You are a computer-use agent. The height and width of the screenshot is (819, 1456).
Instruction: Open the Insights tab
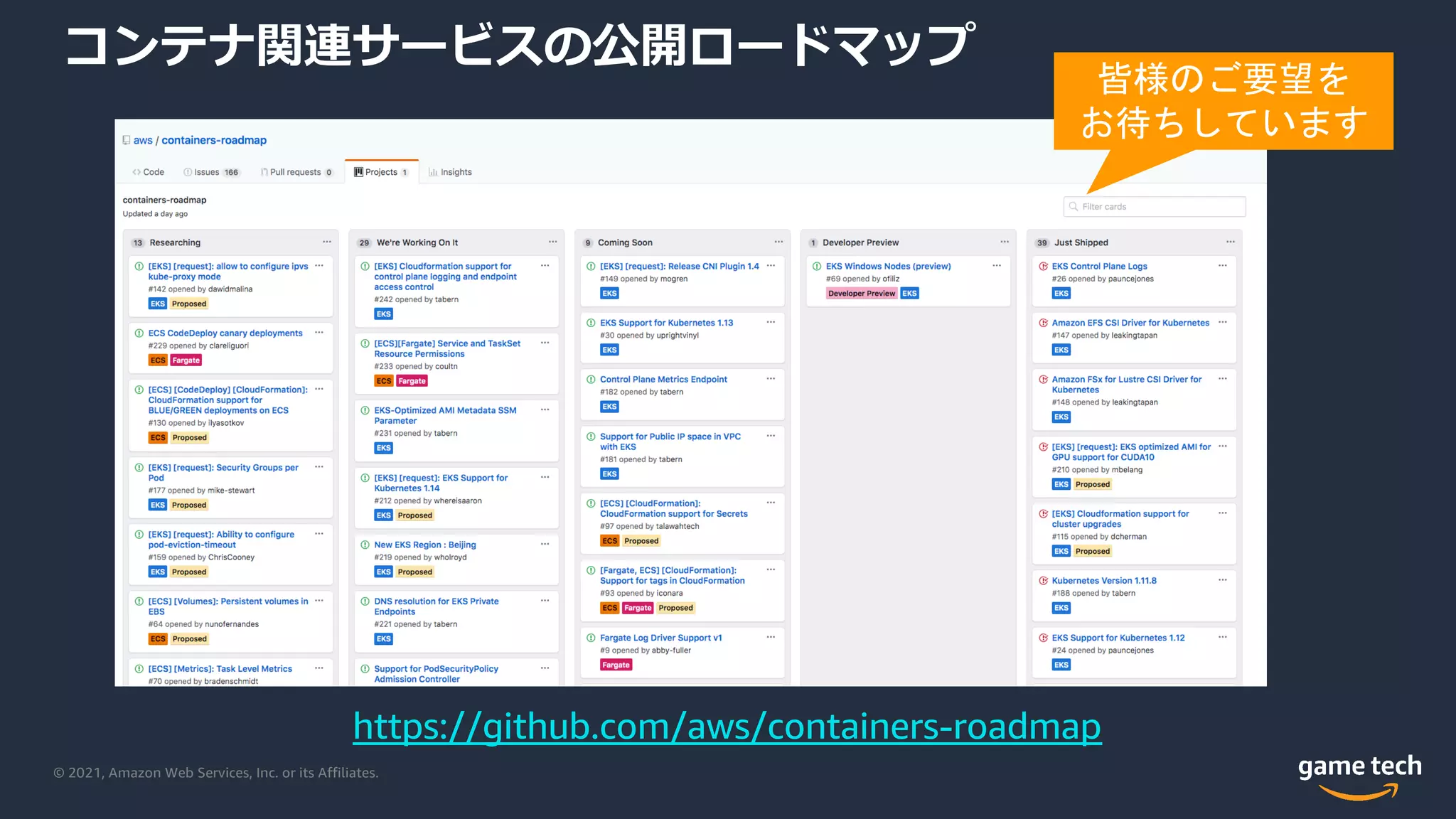point(450,172)
